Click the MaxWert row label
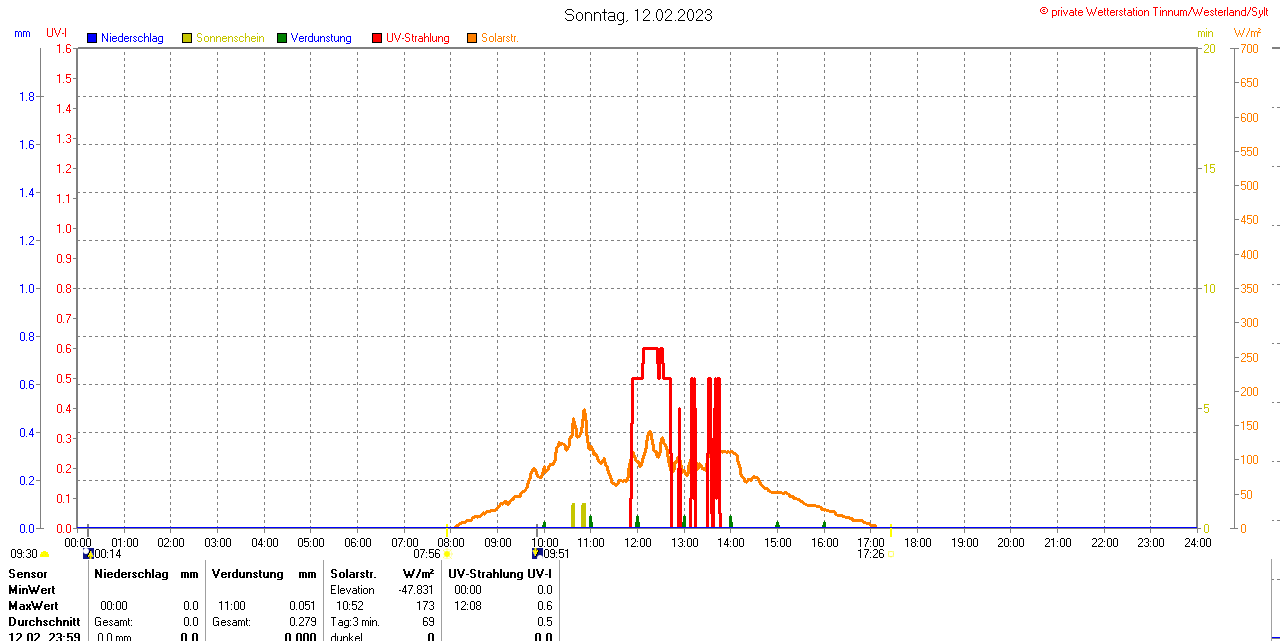Viewport: 1280px width, 641px height. tap(33, 606)
